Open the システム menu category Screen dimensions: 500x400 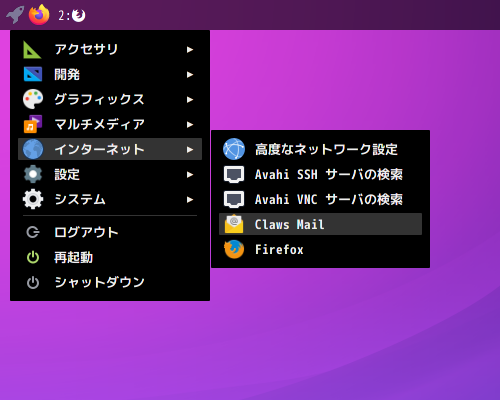point(110,199)
